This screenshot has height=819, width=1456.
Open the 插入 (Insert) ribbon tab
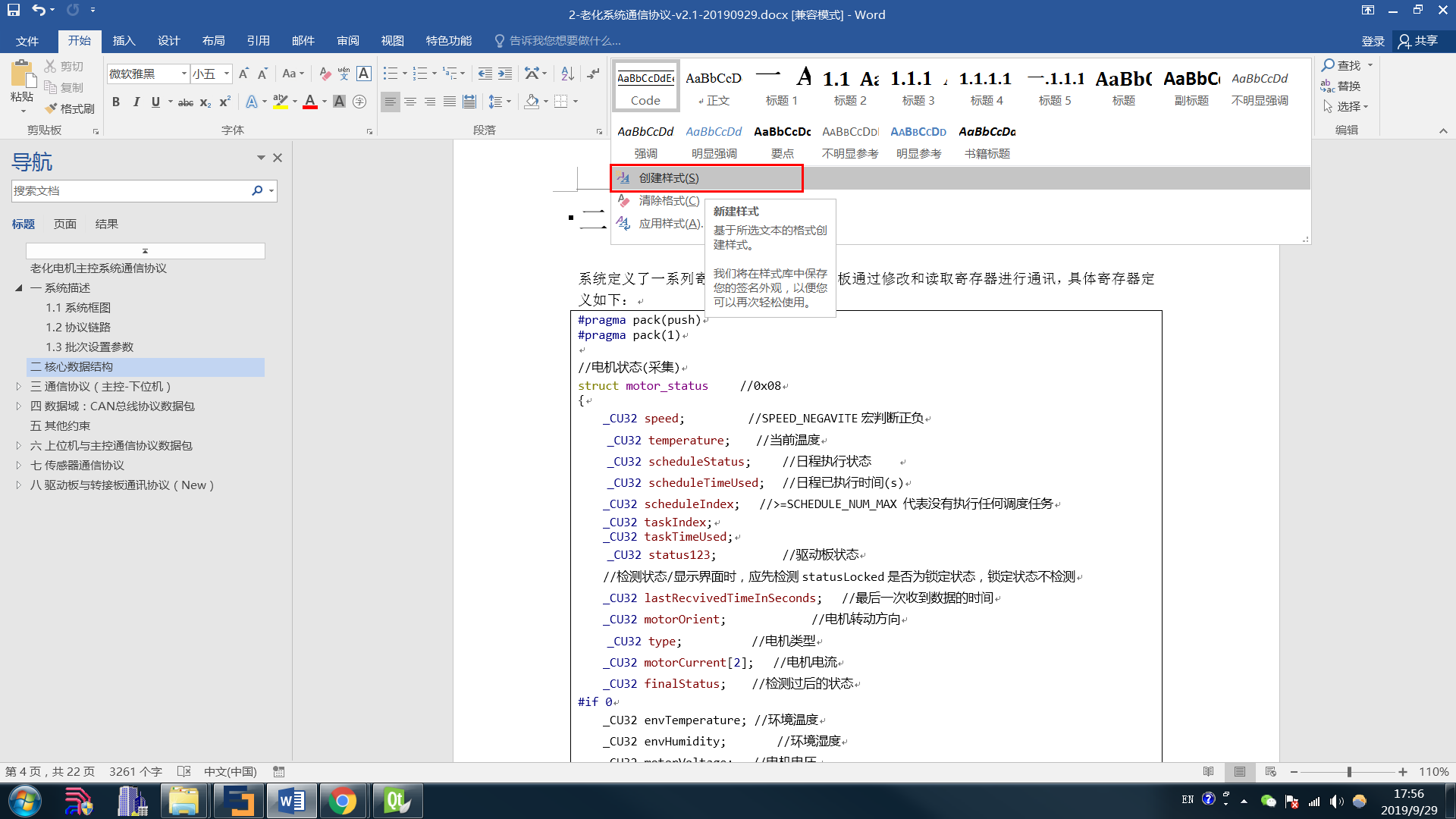pos(124,40)
